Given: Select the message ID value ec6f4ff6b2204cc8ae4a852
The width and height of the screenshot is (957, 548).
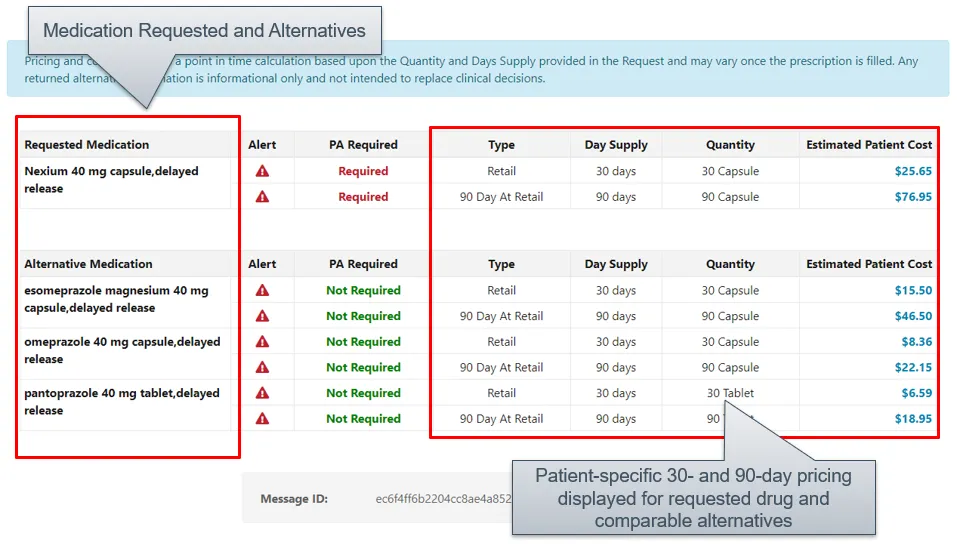Looking at the screenshot, I should (x=443, y=499).
